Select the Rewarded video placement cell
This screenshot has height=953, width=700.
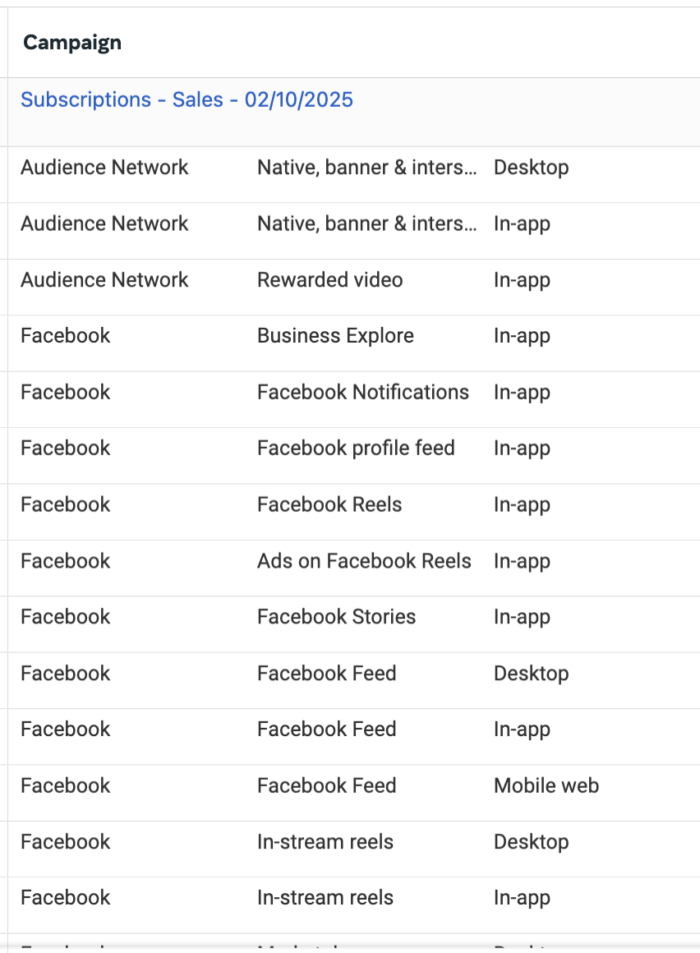(330, 280)
